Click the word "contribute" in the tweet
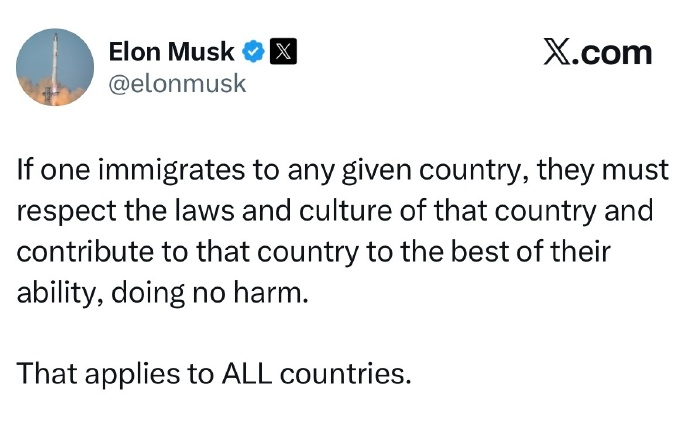The height and width of the screenshot is (432, 690). pos(85,251)
